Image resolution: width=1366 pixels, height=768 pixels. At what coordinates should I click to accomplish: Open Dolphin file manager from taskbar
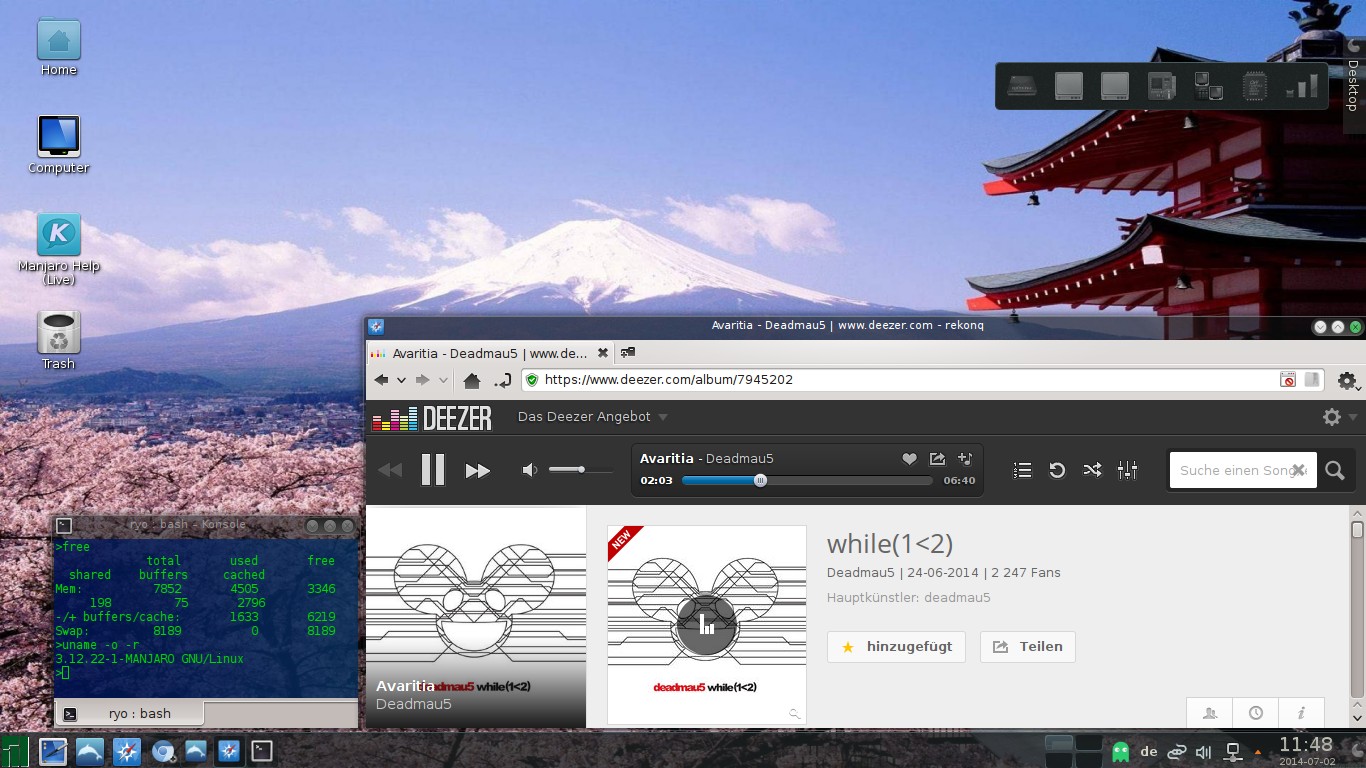pyautogui.click(x=89, y=750)
